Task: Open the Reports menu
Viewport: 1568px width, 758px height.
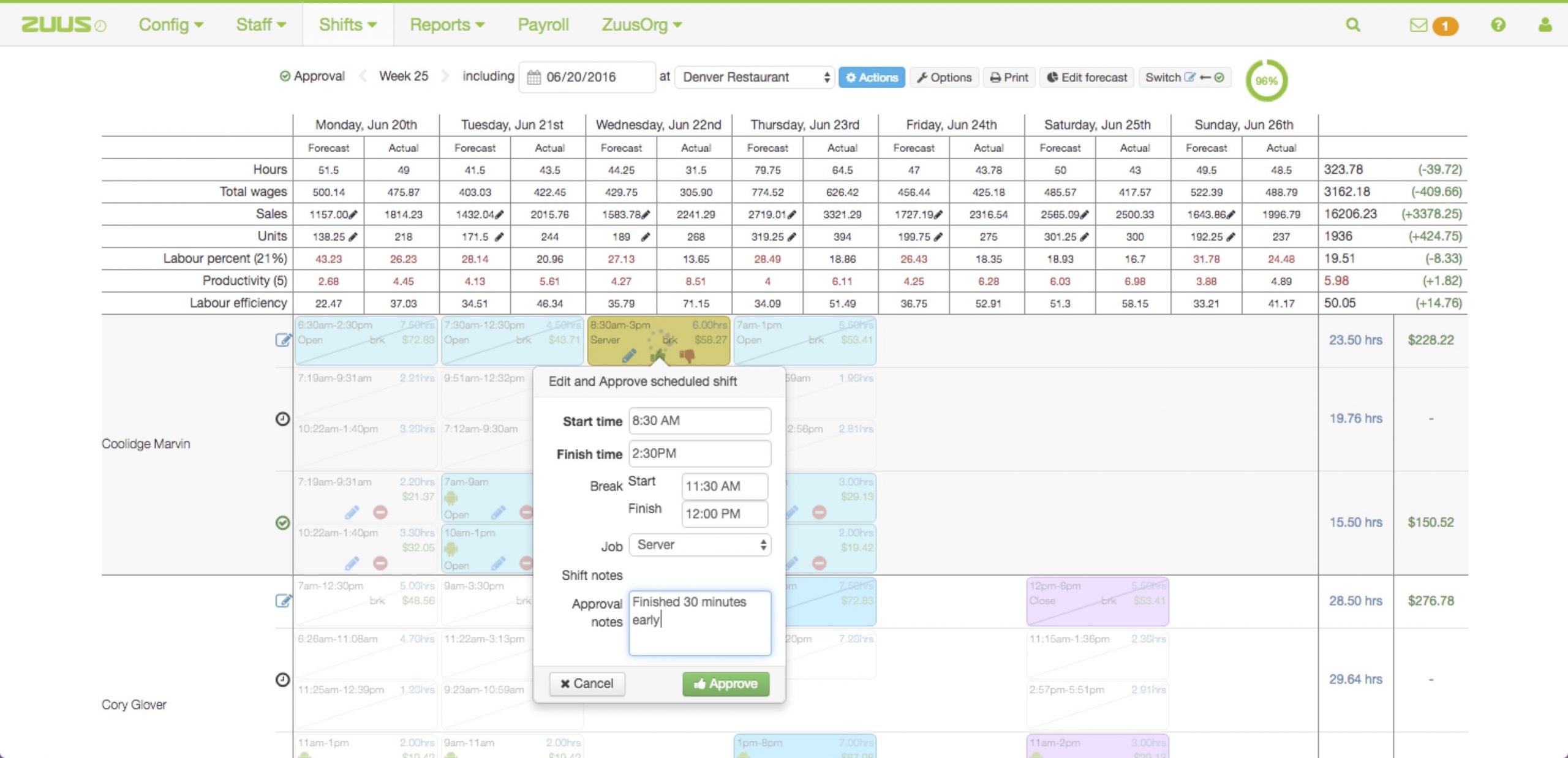Action: tap(447, 25)
